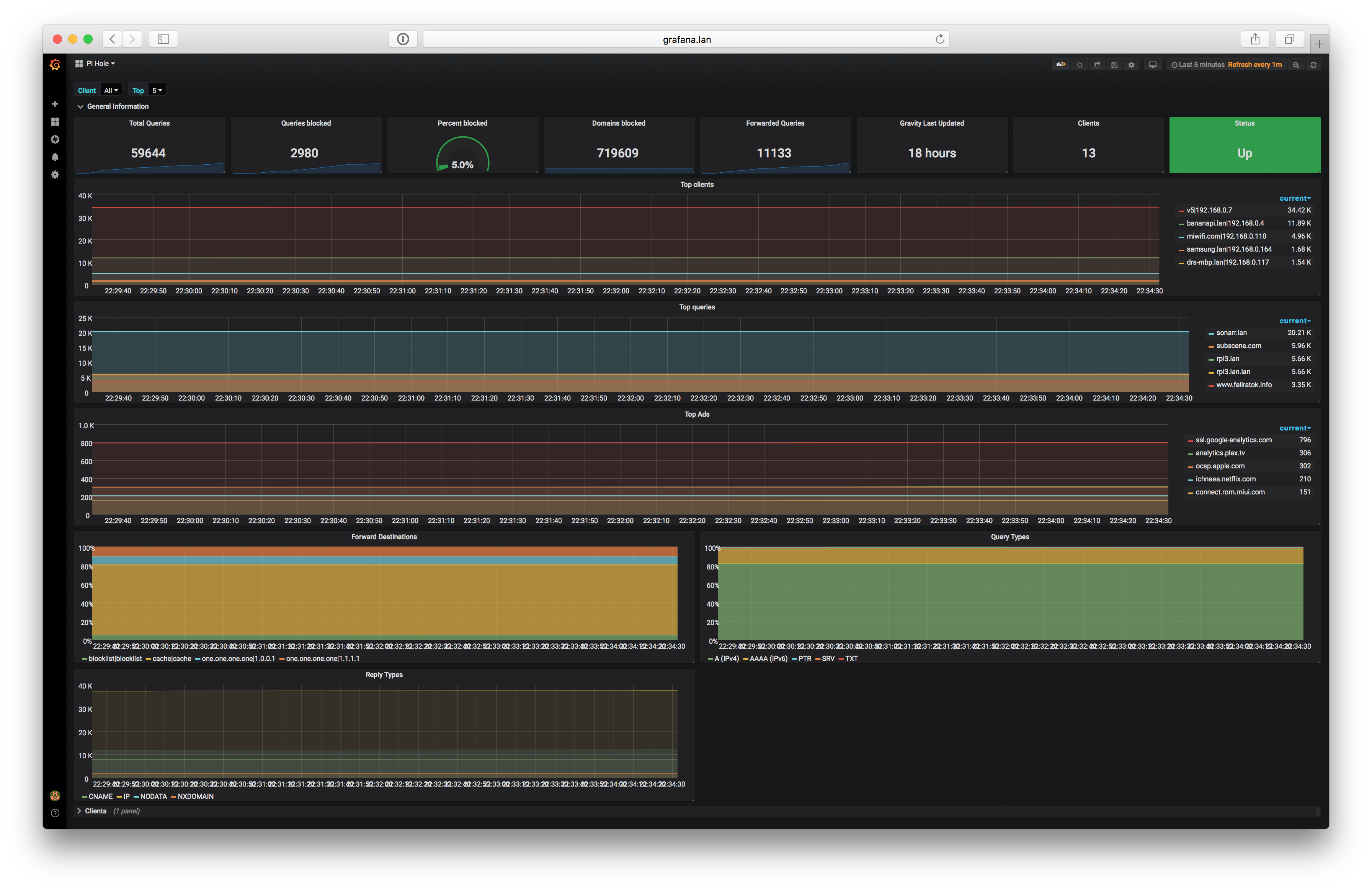
Task: Cycle view mode with monitor icon
Action: click(1152, 65)
